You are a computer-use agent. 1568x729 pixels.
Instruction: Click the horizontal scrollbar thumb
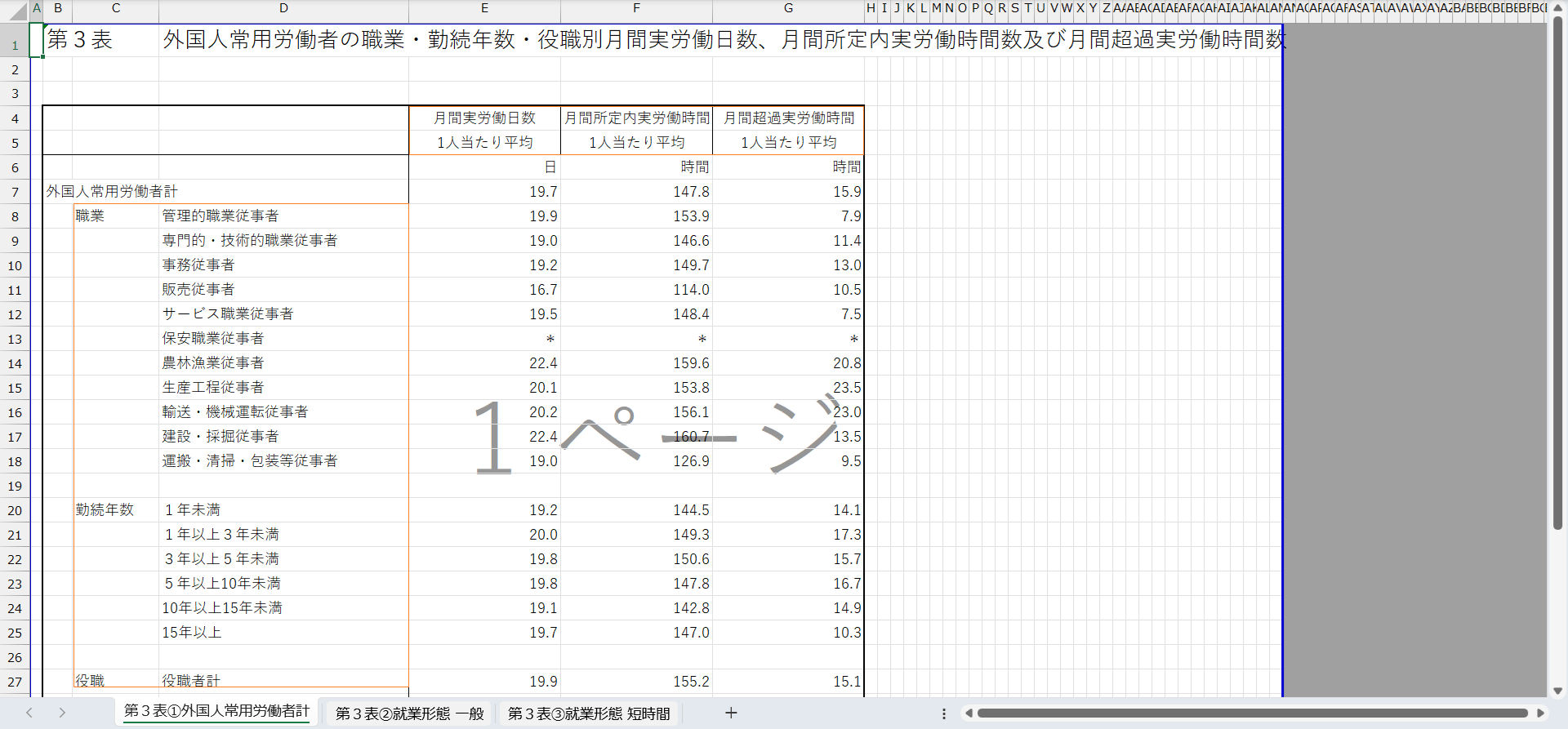pos(1251,713)
